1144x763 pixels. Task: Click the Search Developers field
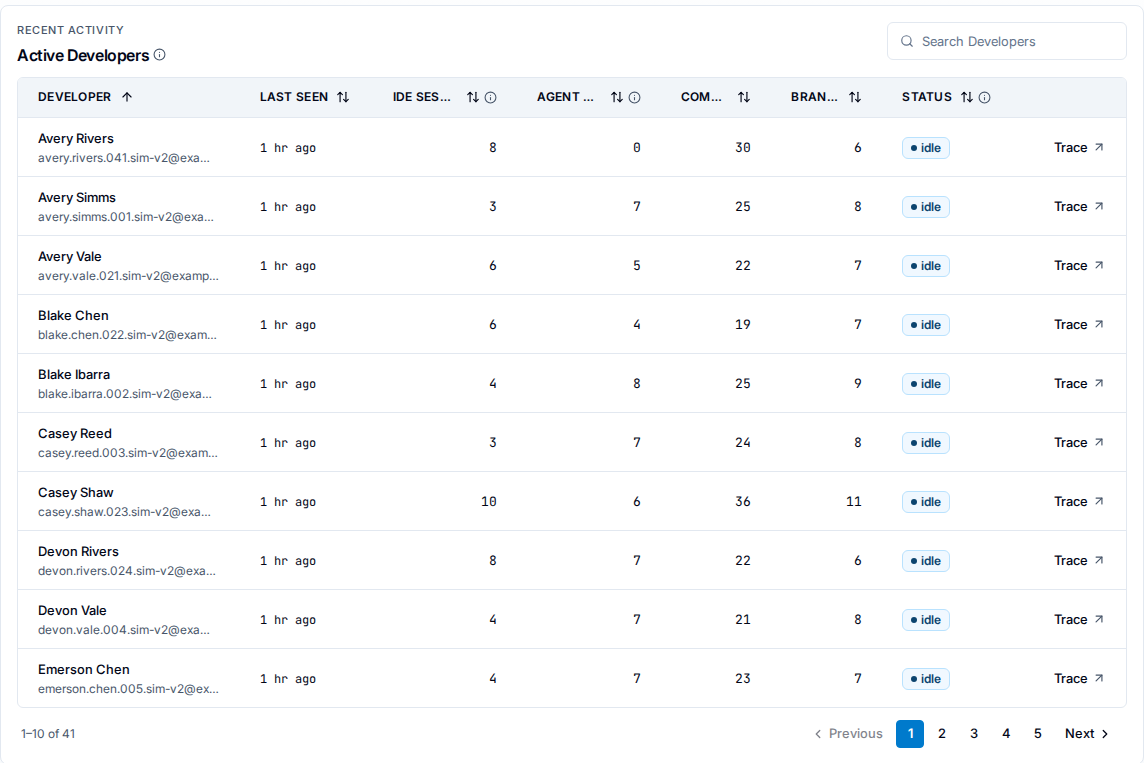click(1007, 42)
